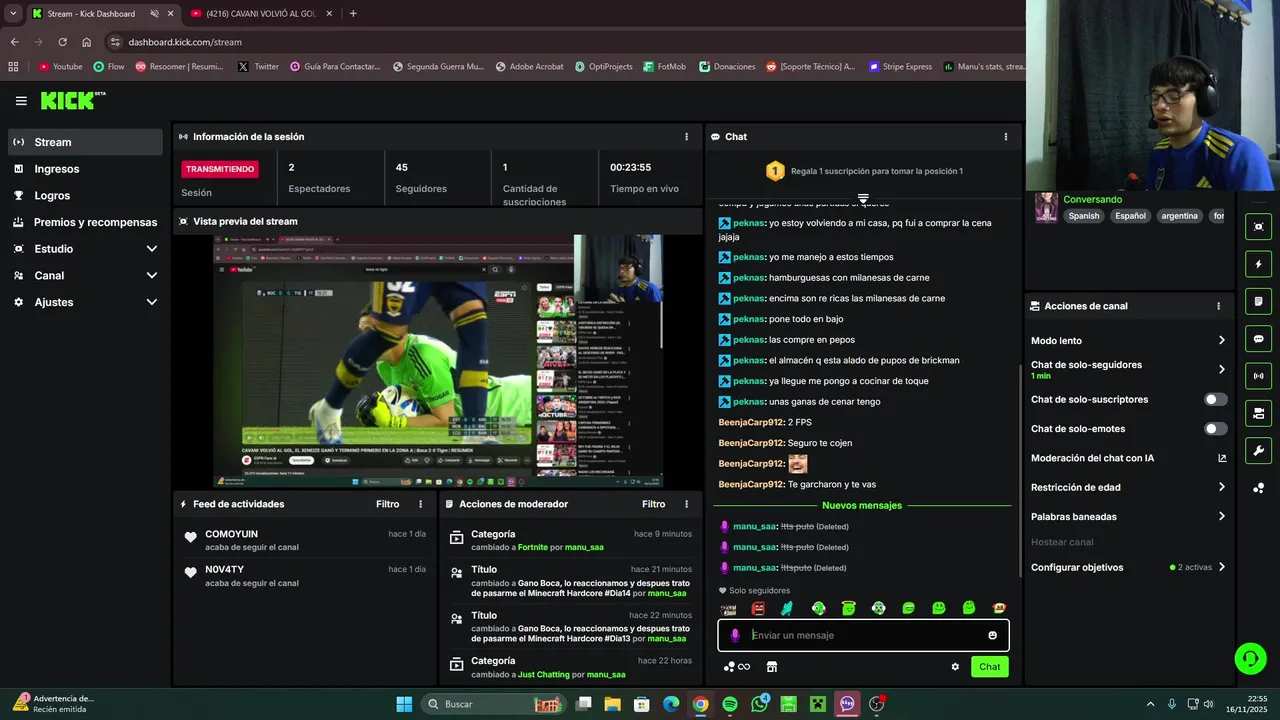Toggle Chat de solo-emotes switch
The image size is (1280, 720).
point(1215,429)
